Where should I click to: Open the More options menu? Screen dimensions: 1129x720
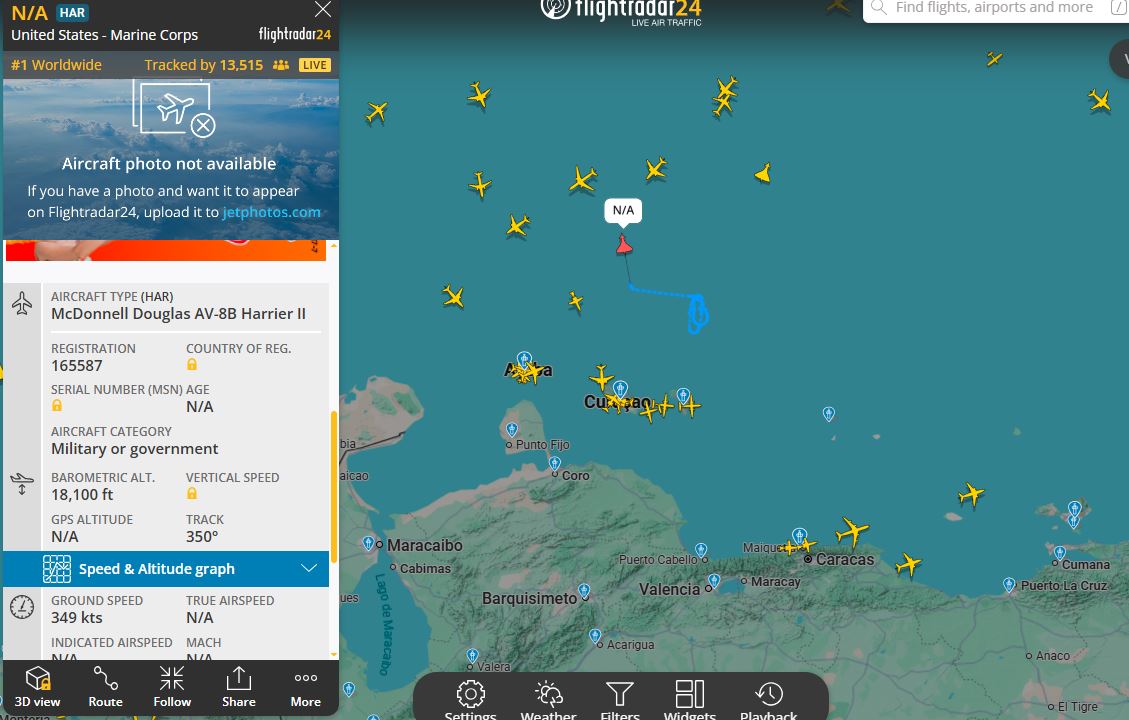pos(305,688)
